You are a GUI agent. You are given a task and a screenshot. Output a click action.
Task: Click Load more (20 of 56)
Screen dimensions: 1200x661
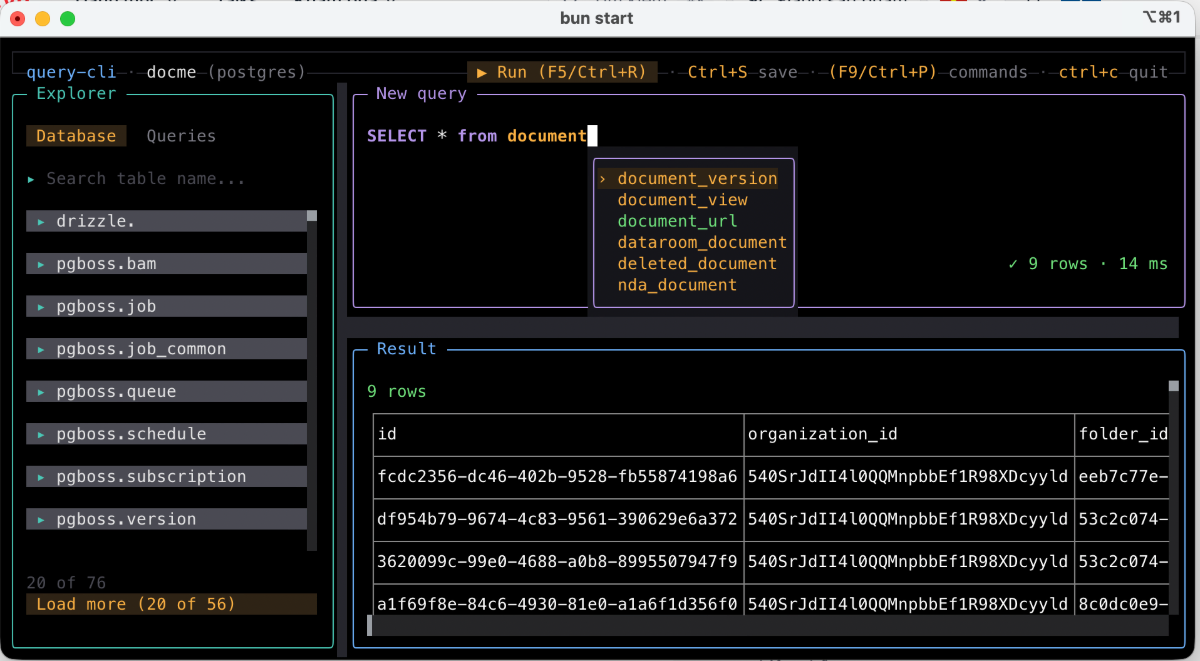tap(172, 604)
